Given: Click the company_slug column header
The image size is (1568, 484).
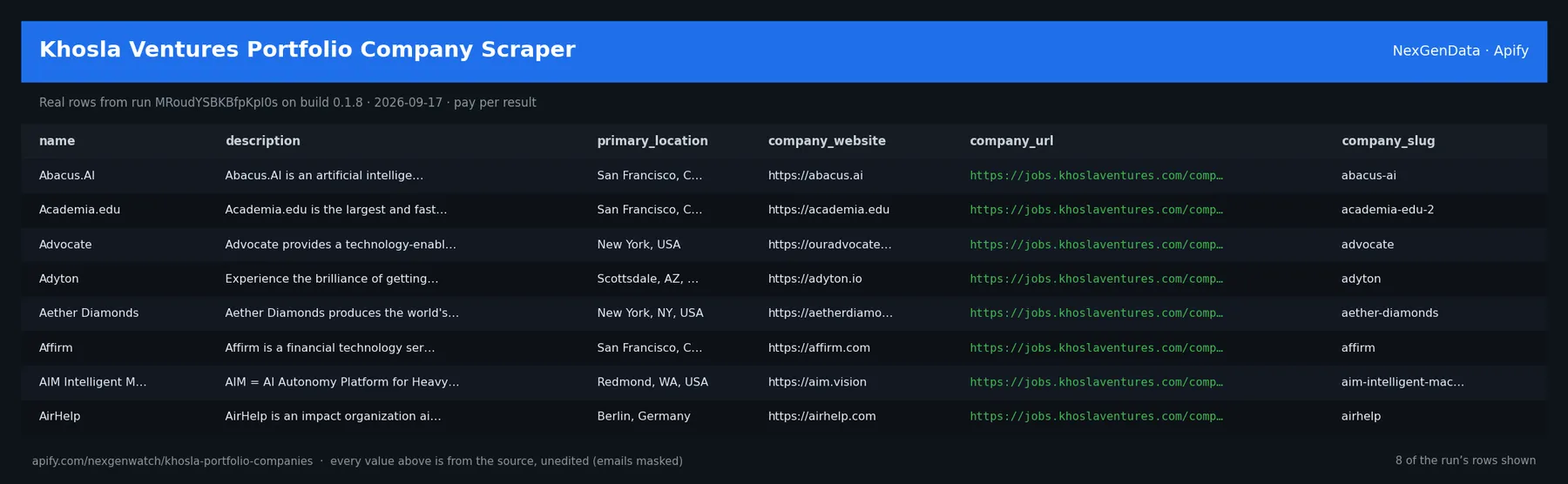Looking at the screenshot, I should (1388, 141).
